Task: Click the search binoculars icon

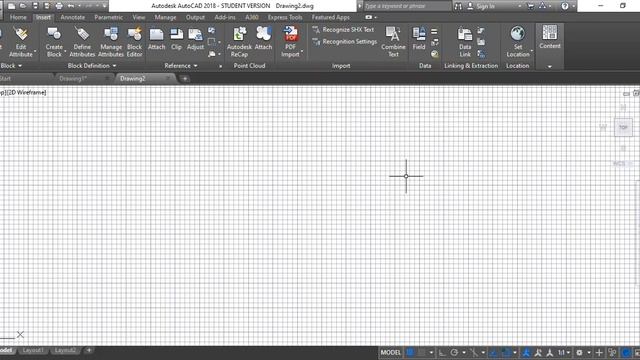Action: click(x=458, y=6)
